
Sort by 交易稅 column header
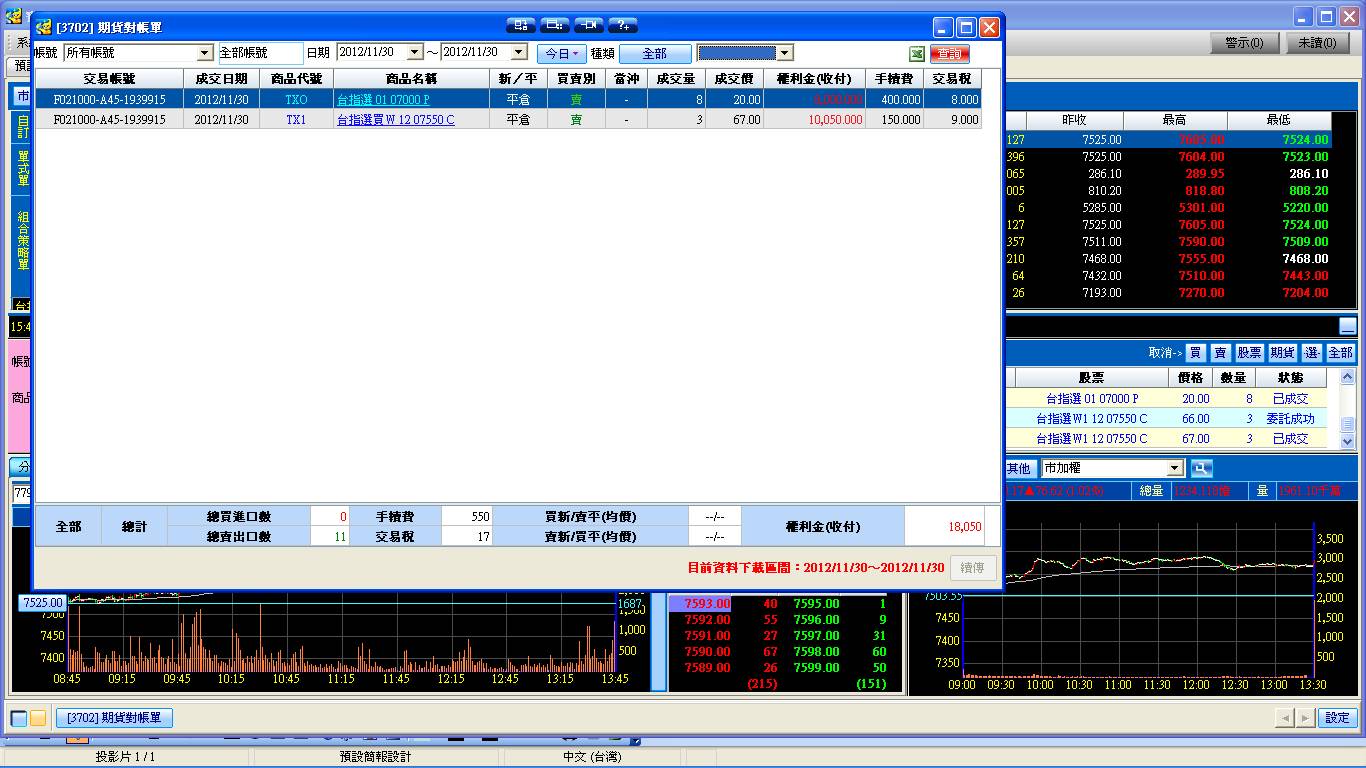tap(953, 79)
